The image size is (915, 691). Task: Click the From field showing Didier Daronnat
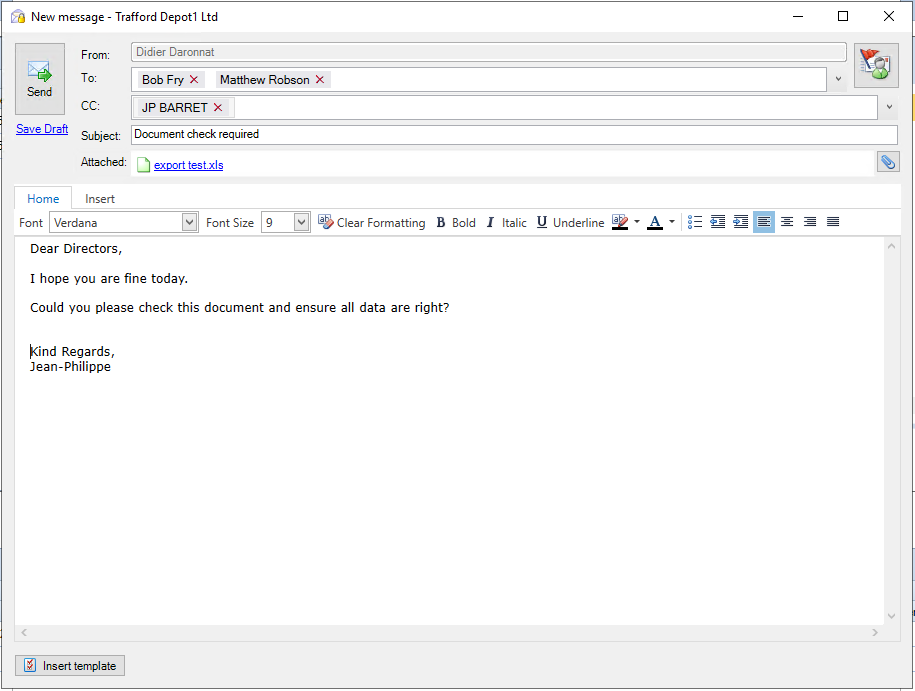(x=489, y=52)
